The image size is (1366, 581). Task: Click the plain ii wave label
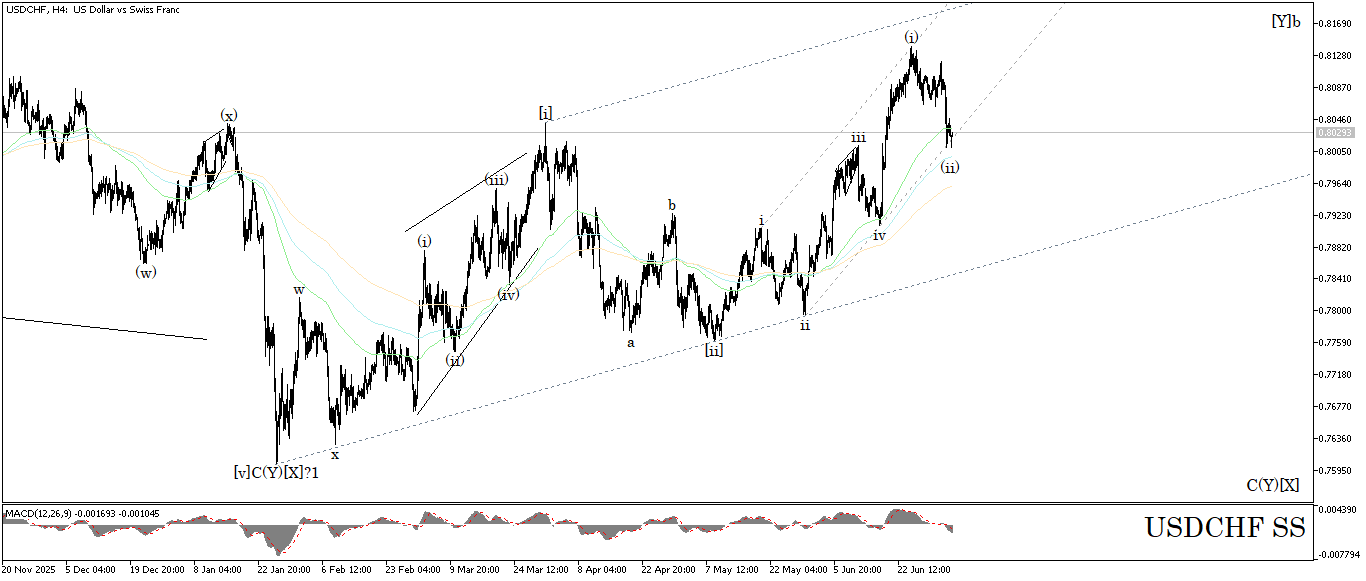804,325
